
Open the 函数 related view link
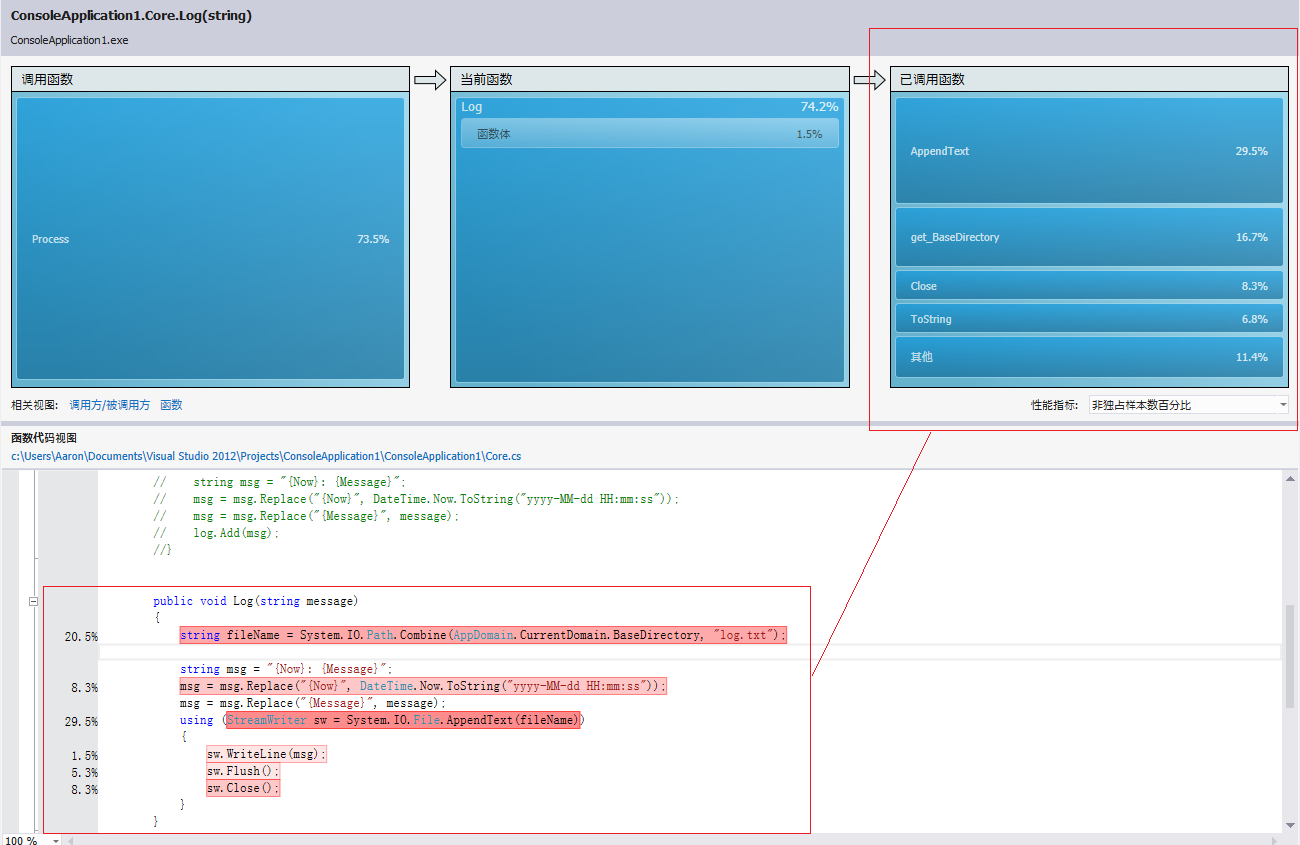171,405
